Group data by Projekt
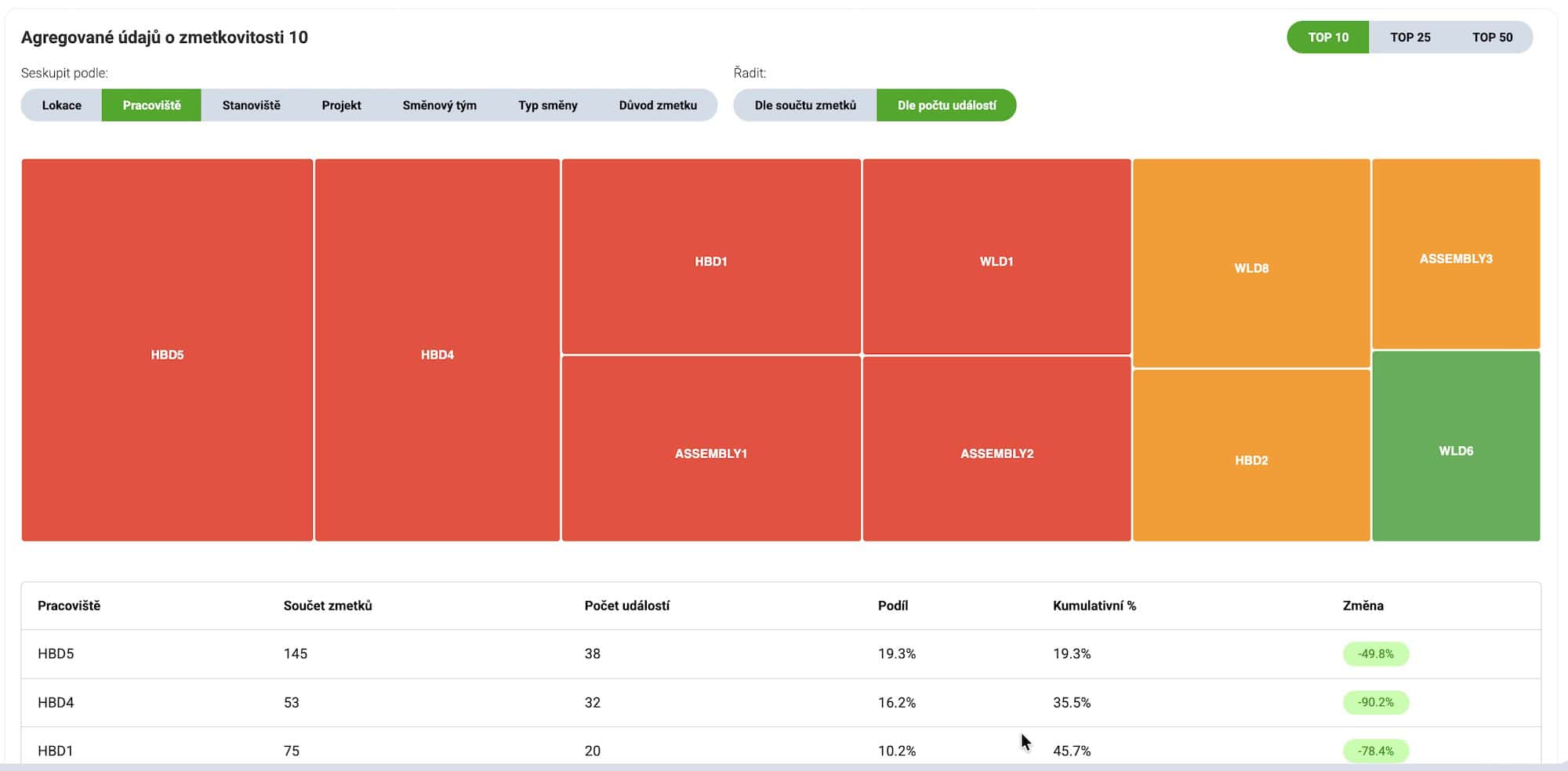The image size is (1568, 771). [x=340, y=104]
